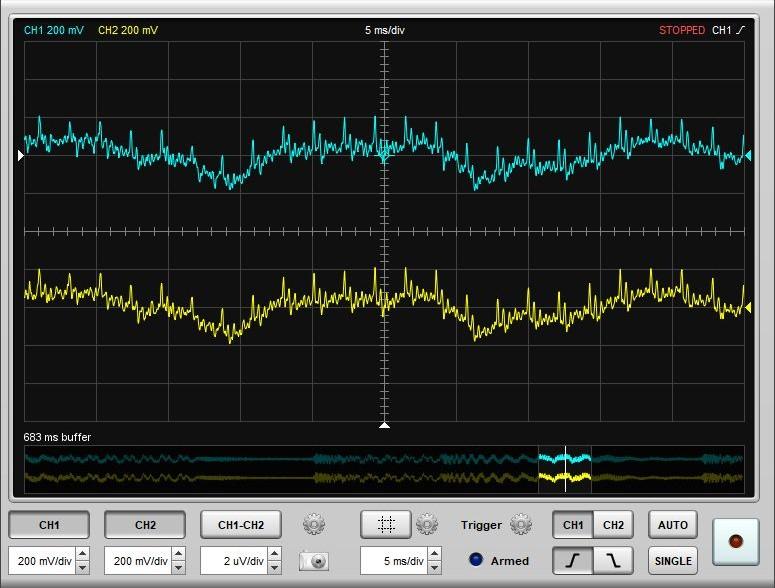Toggle the cursor grid measurement button
This screenshot has width=775, height=588.
tap(386, 524)
